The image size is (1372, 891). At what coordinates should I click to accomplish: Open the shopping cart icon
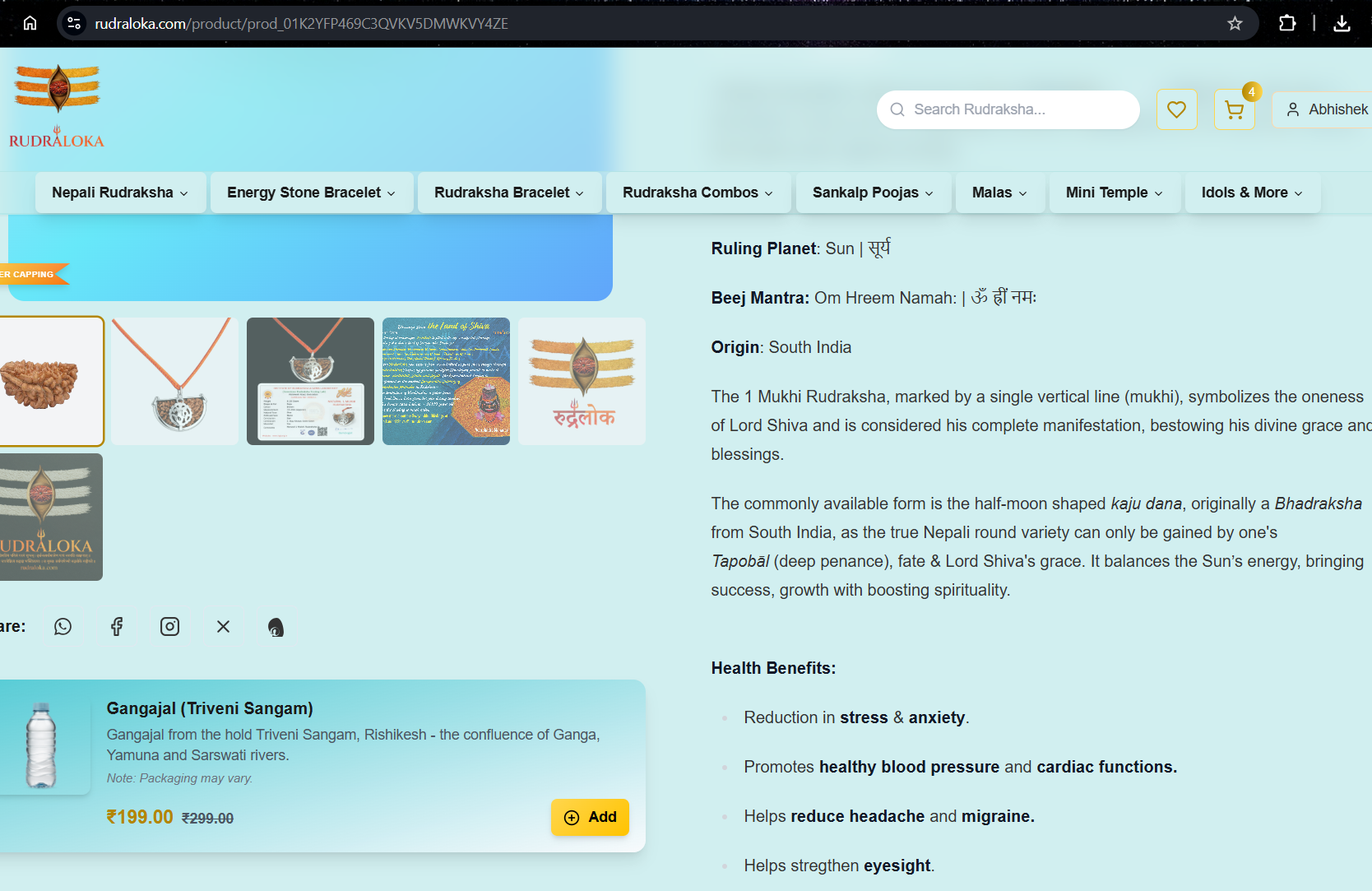pos(1234,109)
